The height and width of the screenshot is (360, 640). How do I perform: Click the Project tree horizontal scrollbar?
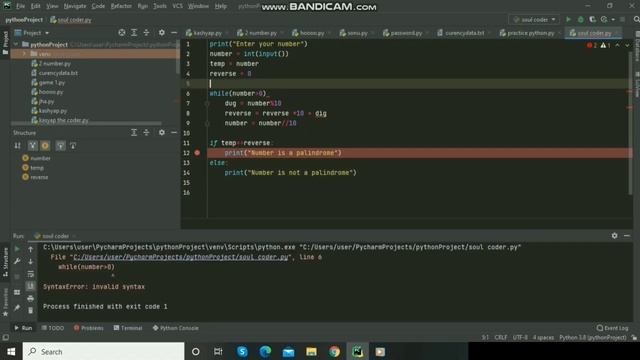click(87, 123)
